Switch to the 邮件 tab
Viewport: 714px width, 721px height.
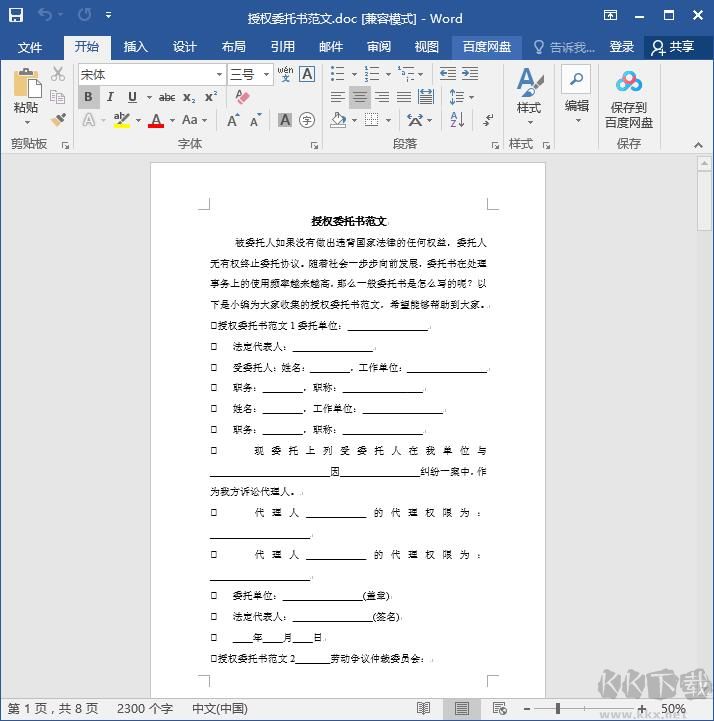pyautogui.click(x=331, y=47)
